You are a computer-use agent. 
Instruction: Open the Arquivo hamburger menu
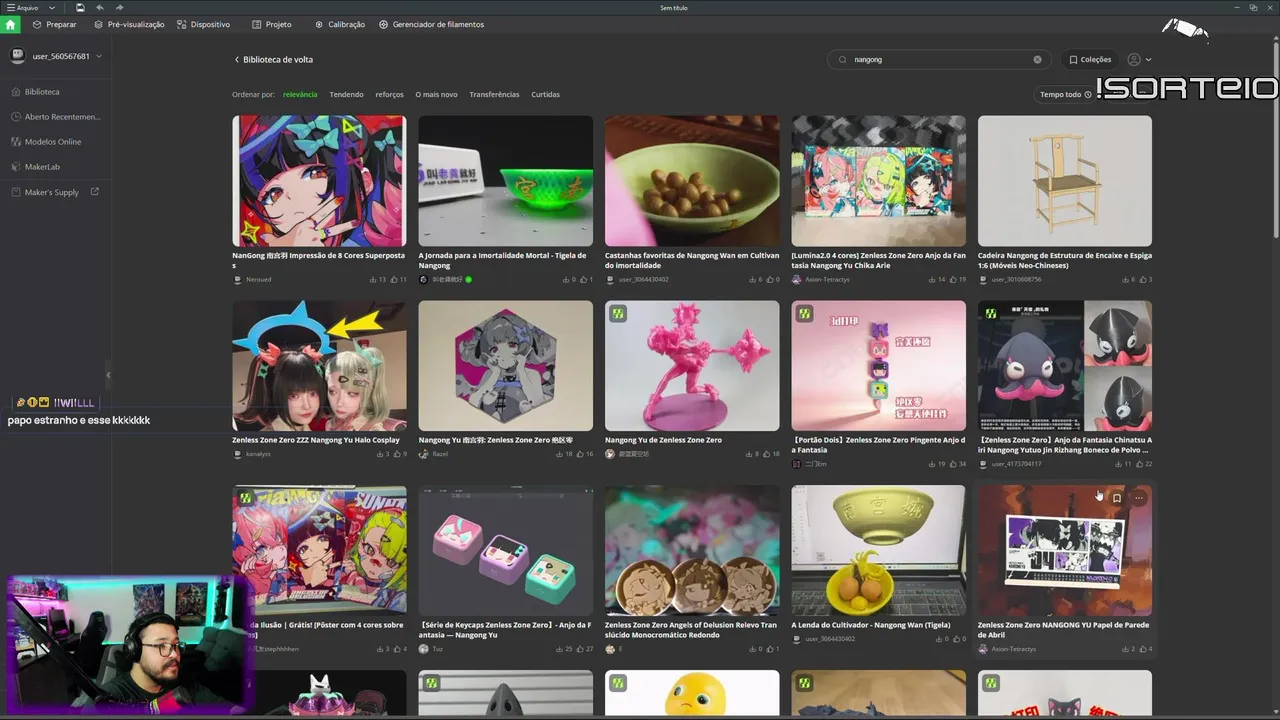pyautogui.click(x=24, y=8)
